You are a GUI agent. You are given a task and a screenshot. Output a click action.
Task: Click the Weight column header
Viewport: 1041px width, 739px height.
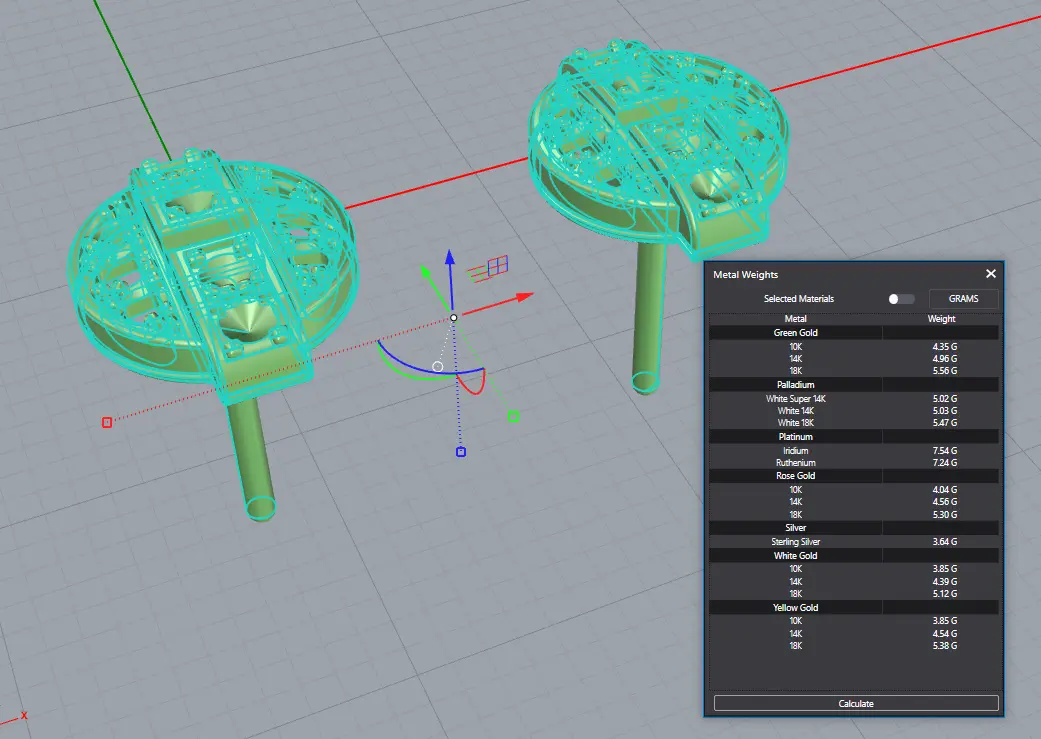[941, 319]
